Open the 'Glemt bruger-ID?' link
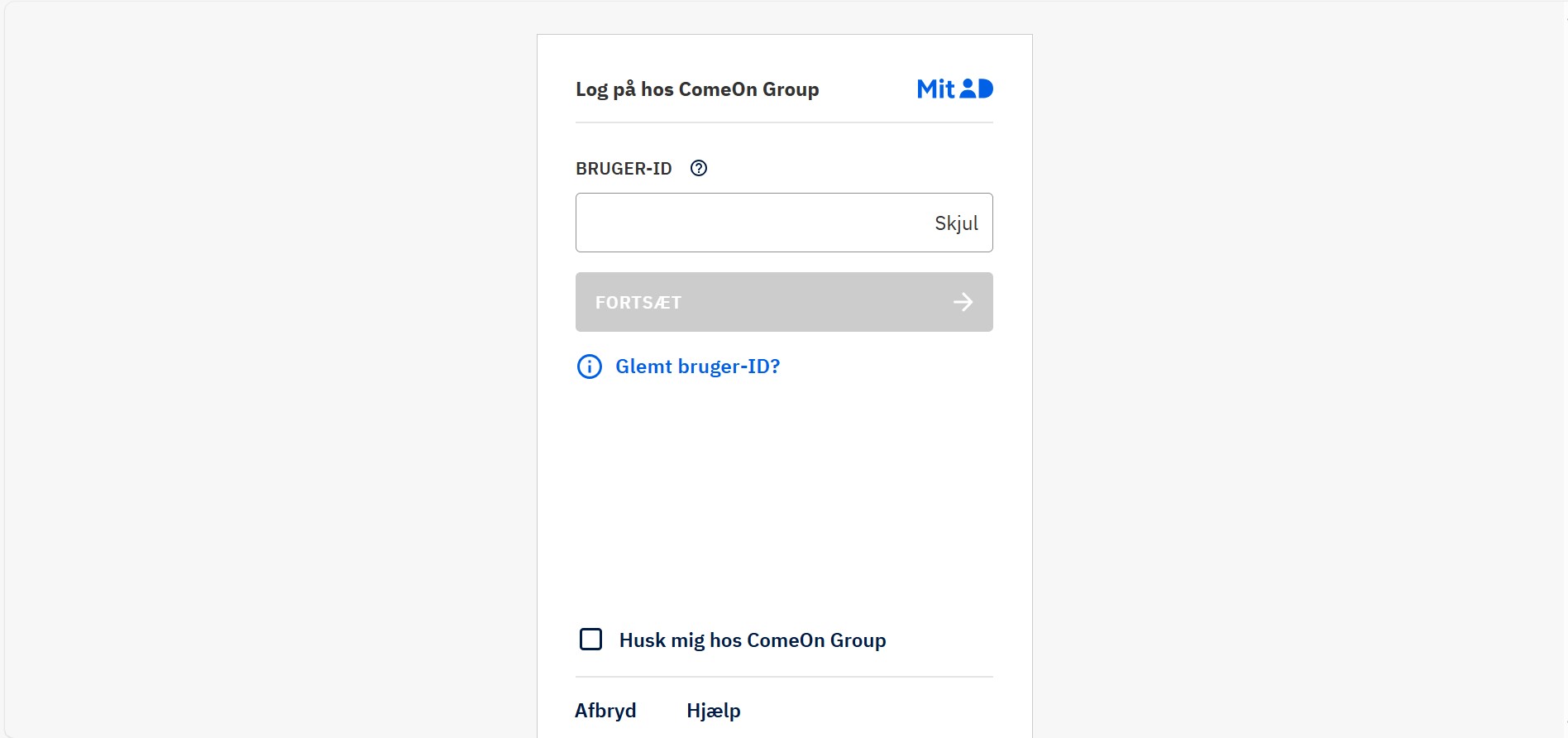 (698, 367)
